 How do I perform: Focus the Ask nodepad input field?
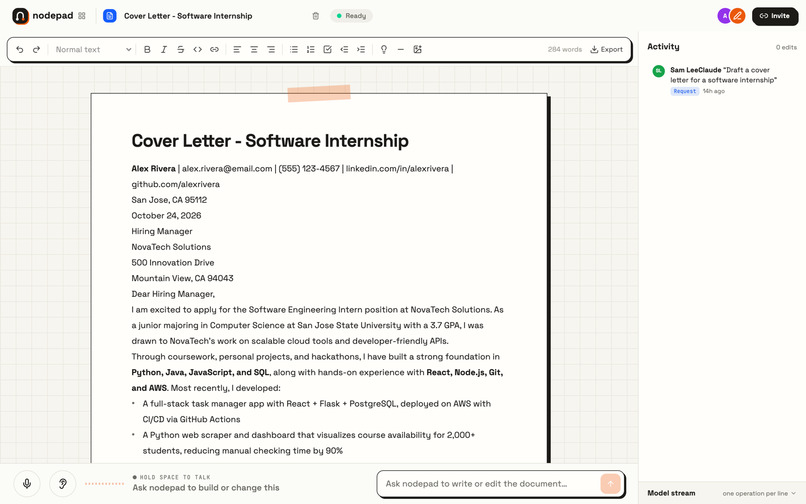tap(488, 484)
